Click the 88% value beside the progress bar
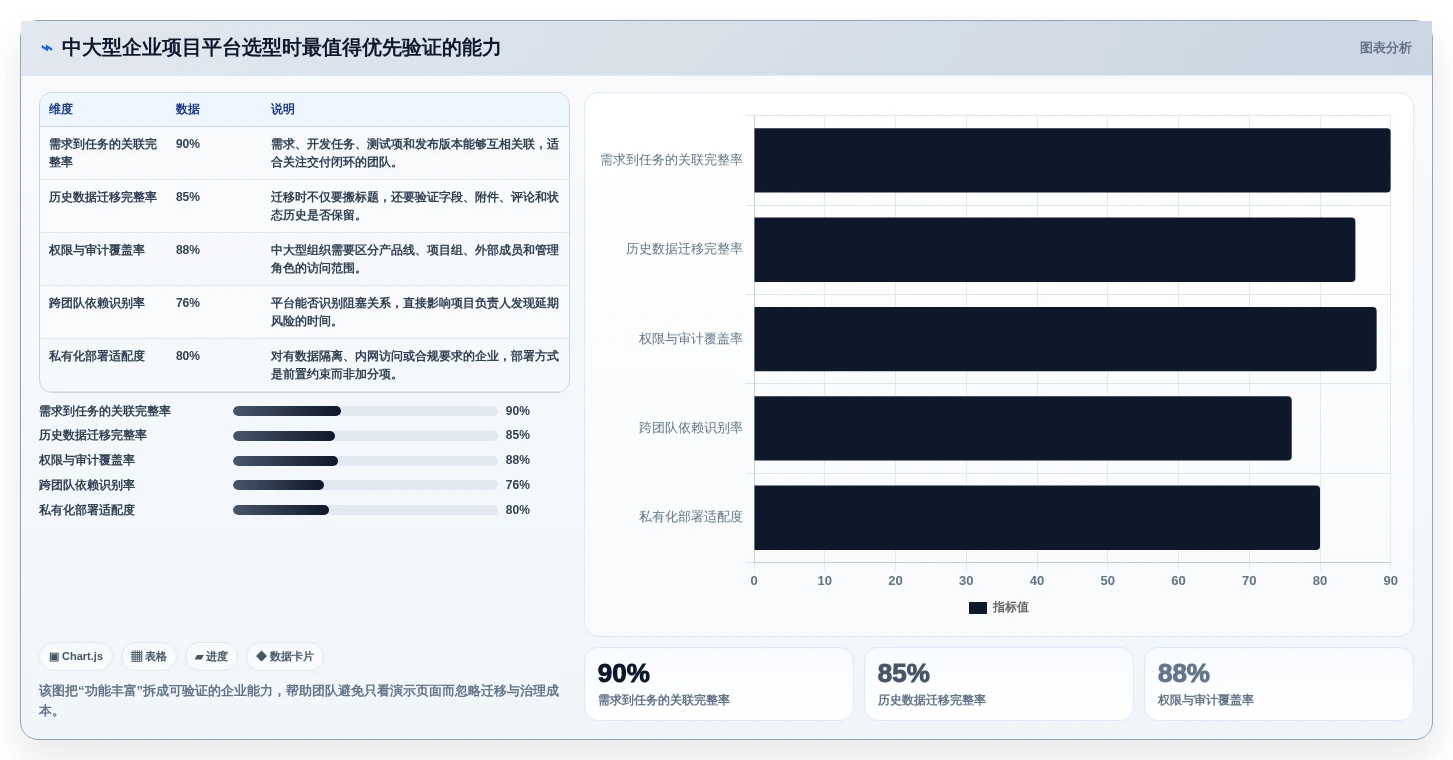The image size is (1453, 760). 518,461
